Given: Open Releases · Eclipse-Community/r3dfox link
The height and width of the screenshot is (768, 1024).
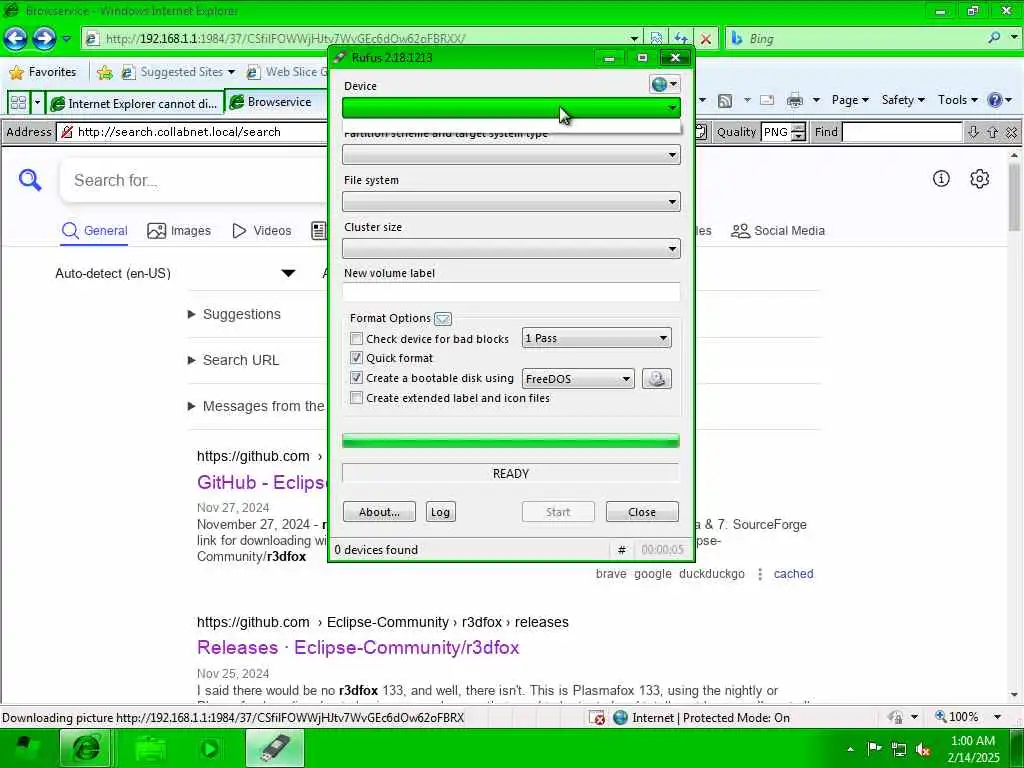Looking at the screenshot, I should click(358, 647).
